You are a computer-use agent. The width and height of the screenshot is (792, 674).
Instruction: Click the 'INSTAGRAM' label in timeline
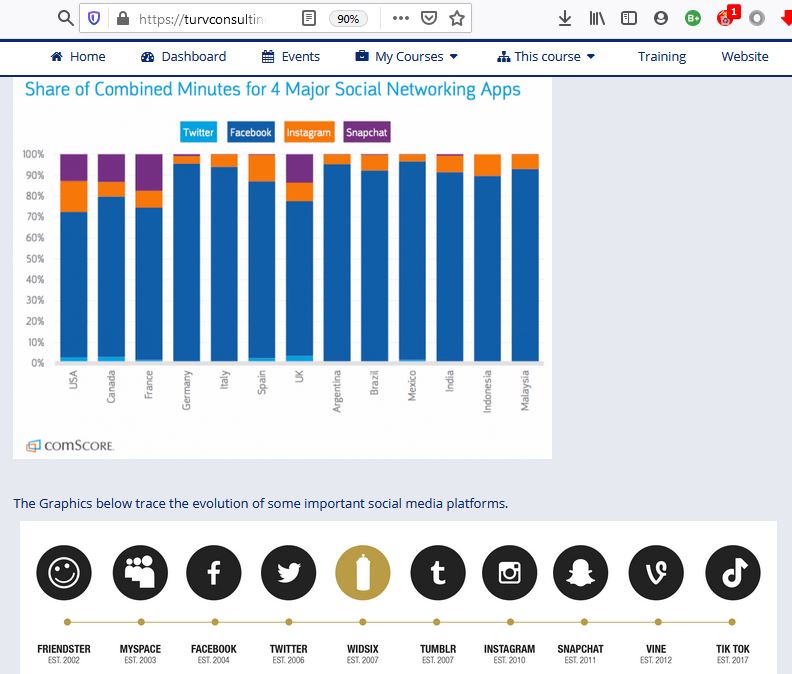click(x=509, y=649)
